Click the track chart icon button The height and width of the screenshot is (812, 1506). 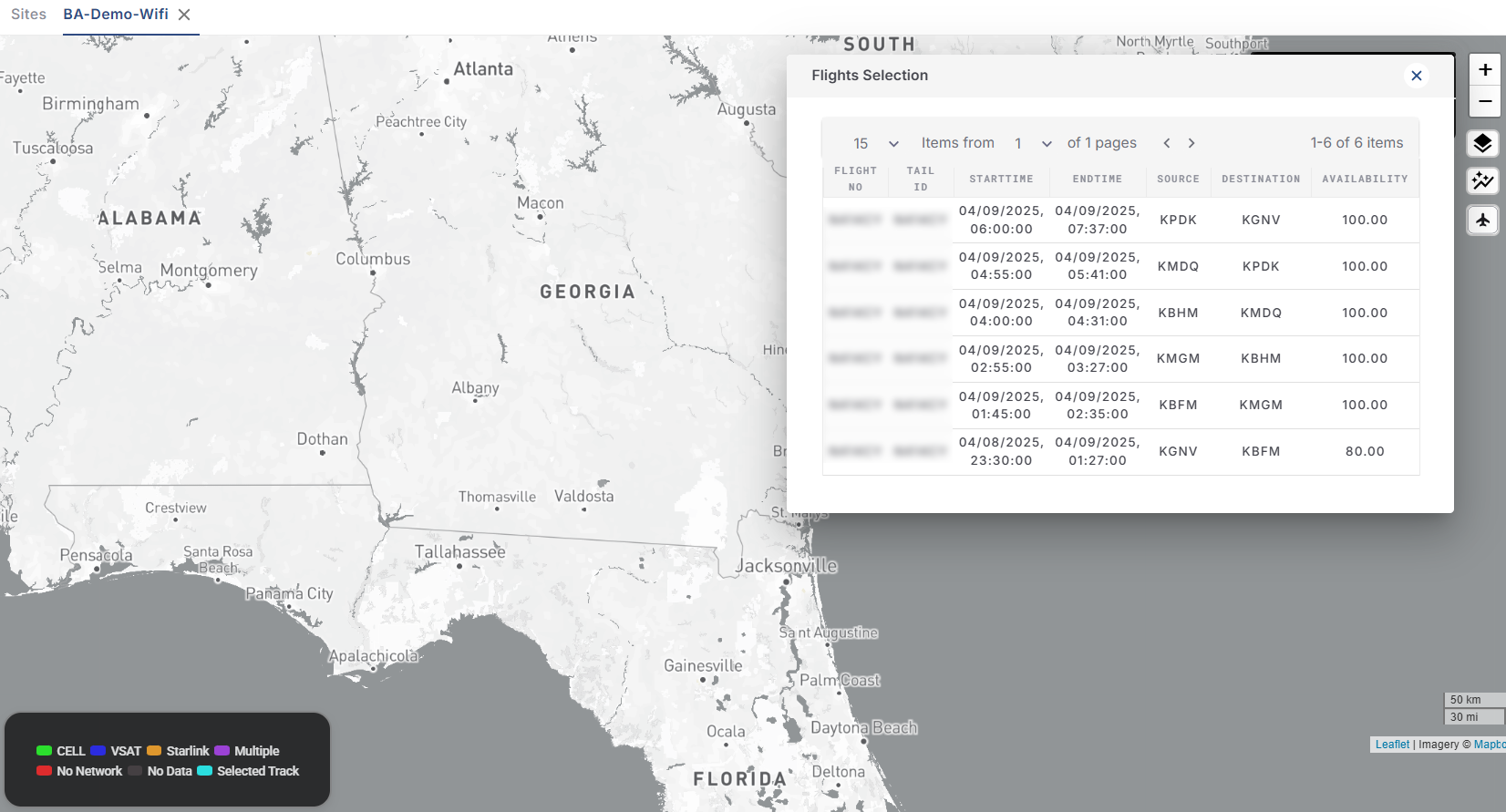pos(1482,181)
